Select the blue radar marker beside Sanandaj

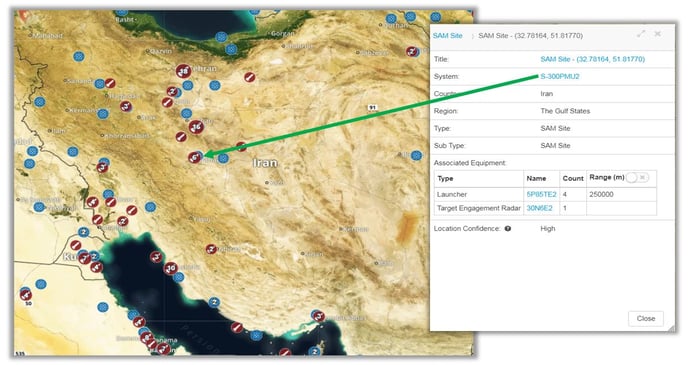point(100,84)
